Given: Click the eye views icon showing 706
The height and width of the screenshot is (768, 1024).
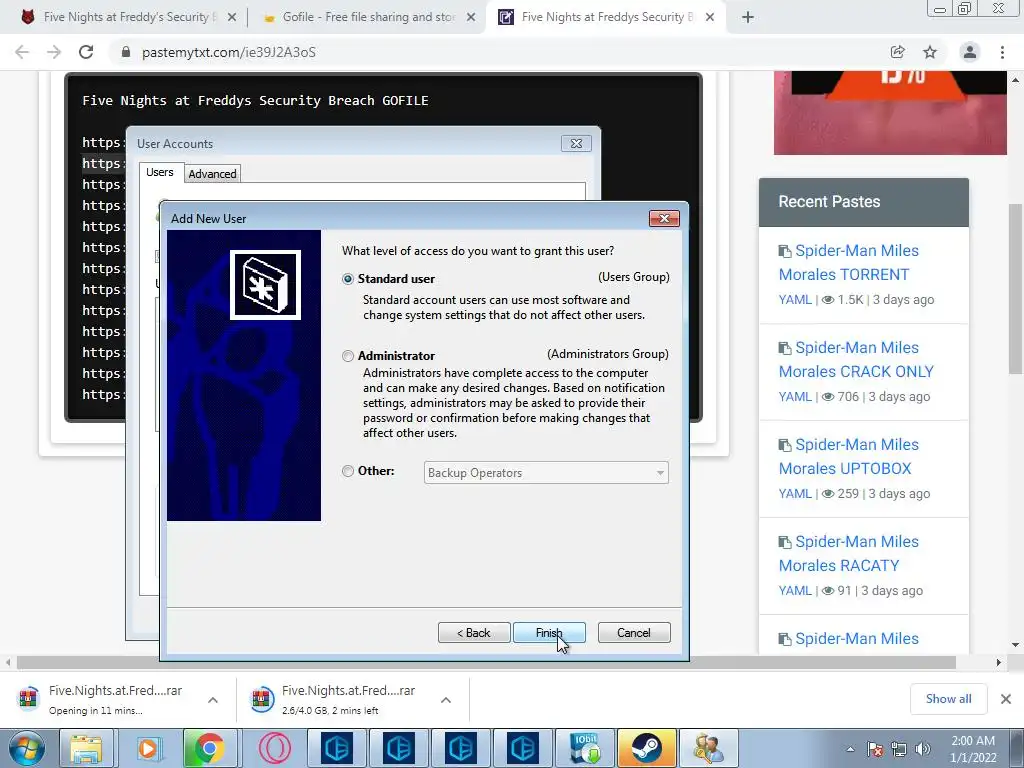Looking at the screenshot, I should [x=827, y=397].
